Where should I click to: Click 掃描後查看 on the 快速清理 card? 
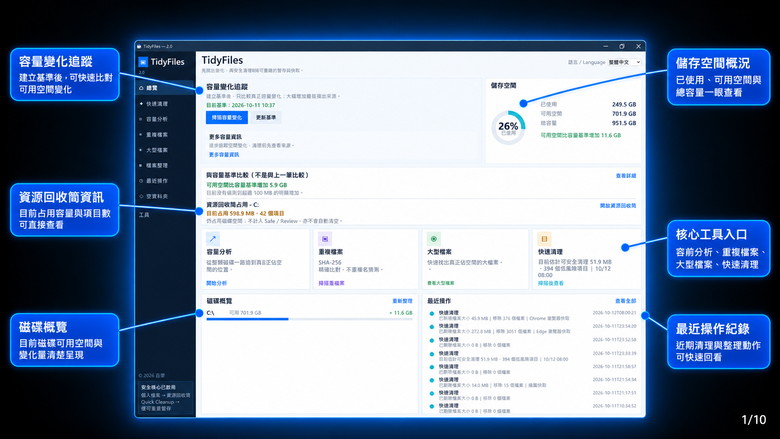551,283
